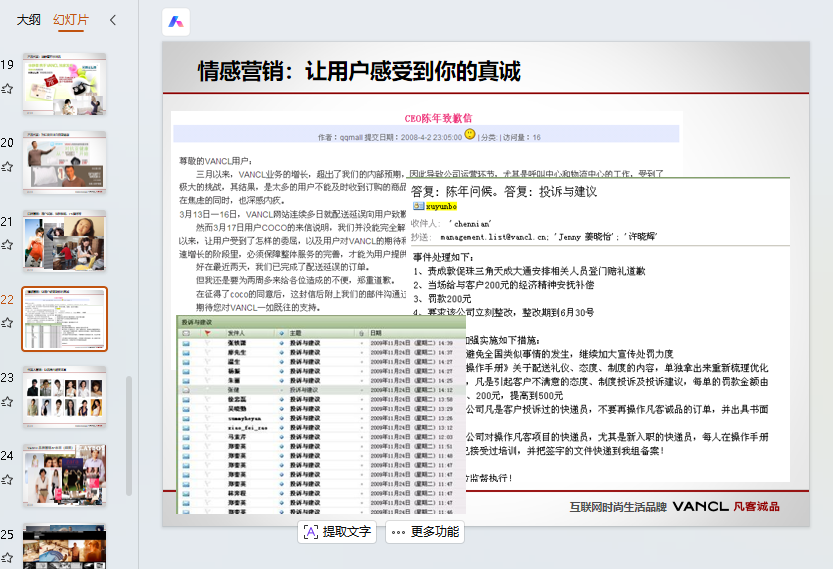Star slide 23 with its star icon

coord(7,402)
